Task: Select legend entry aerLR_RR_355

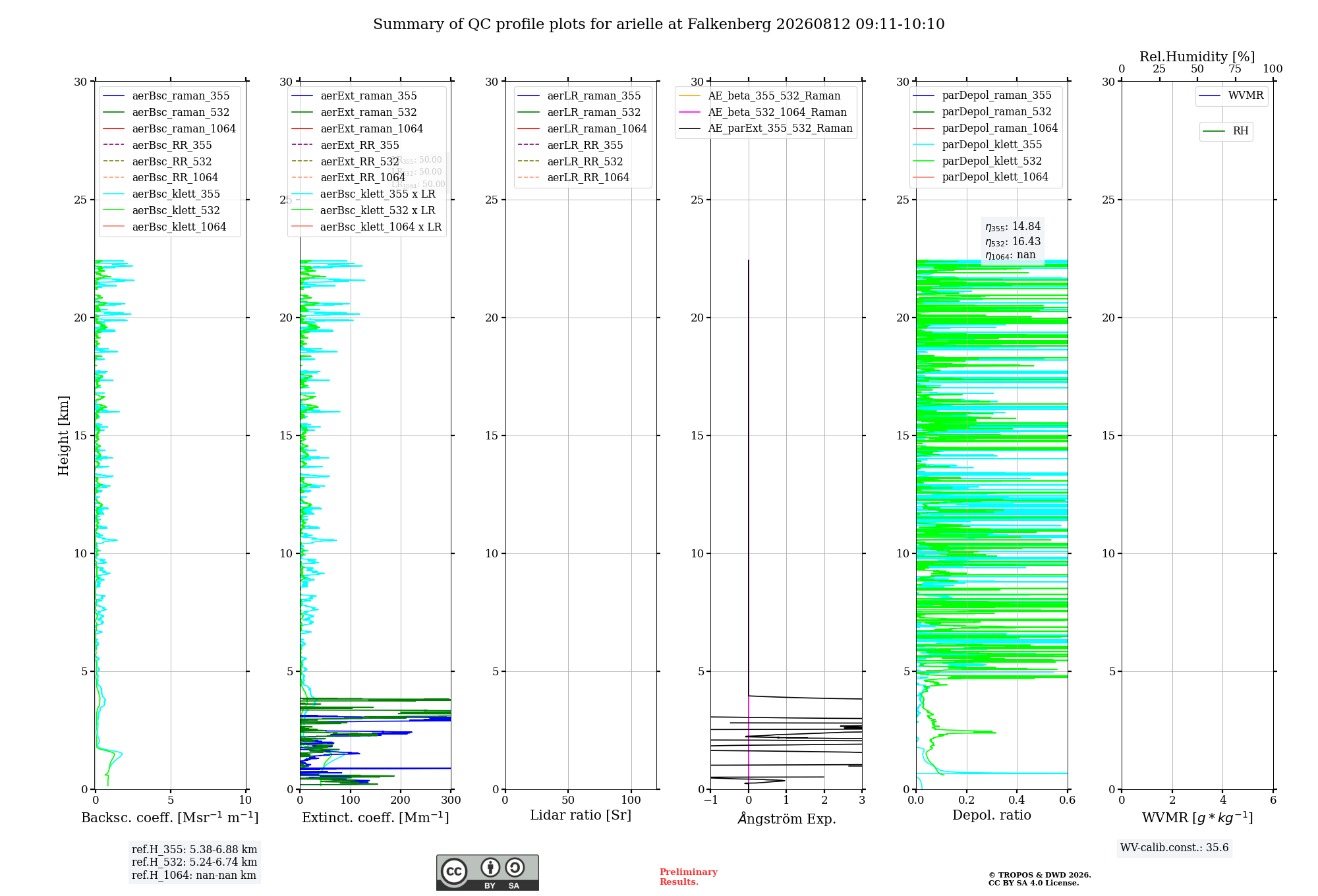Action: click(x=571, y=146)
